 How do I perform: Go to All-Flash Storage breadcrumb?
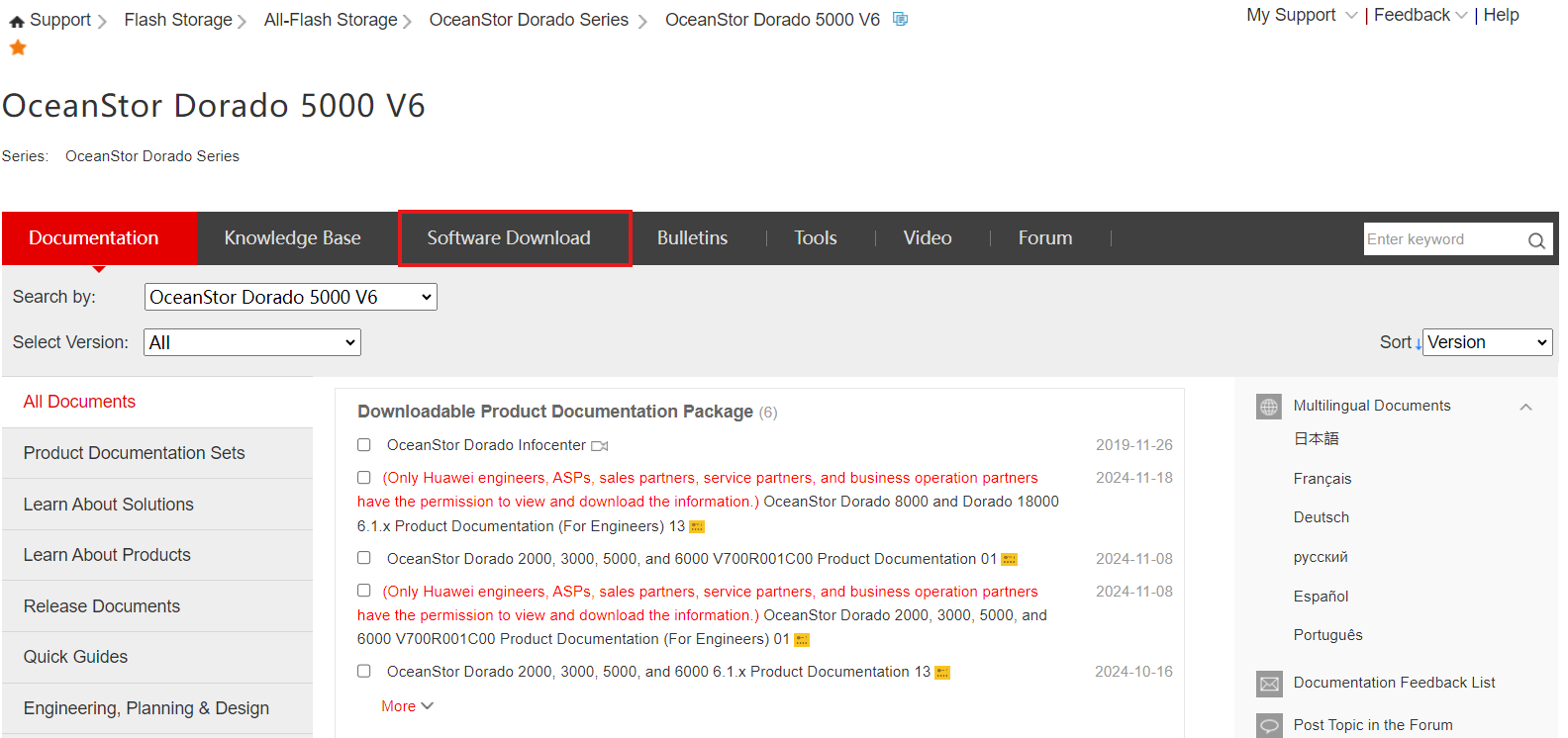point(331,20)
